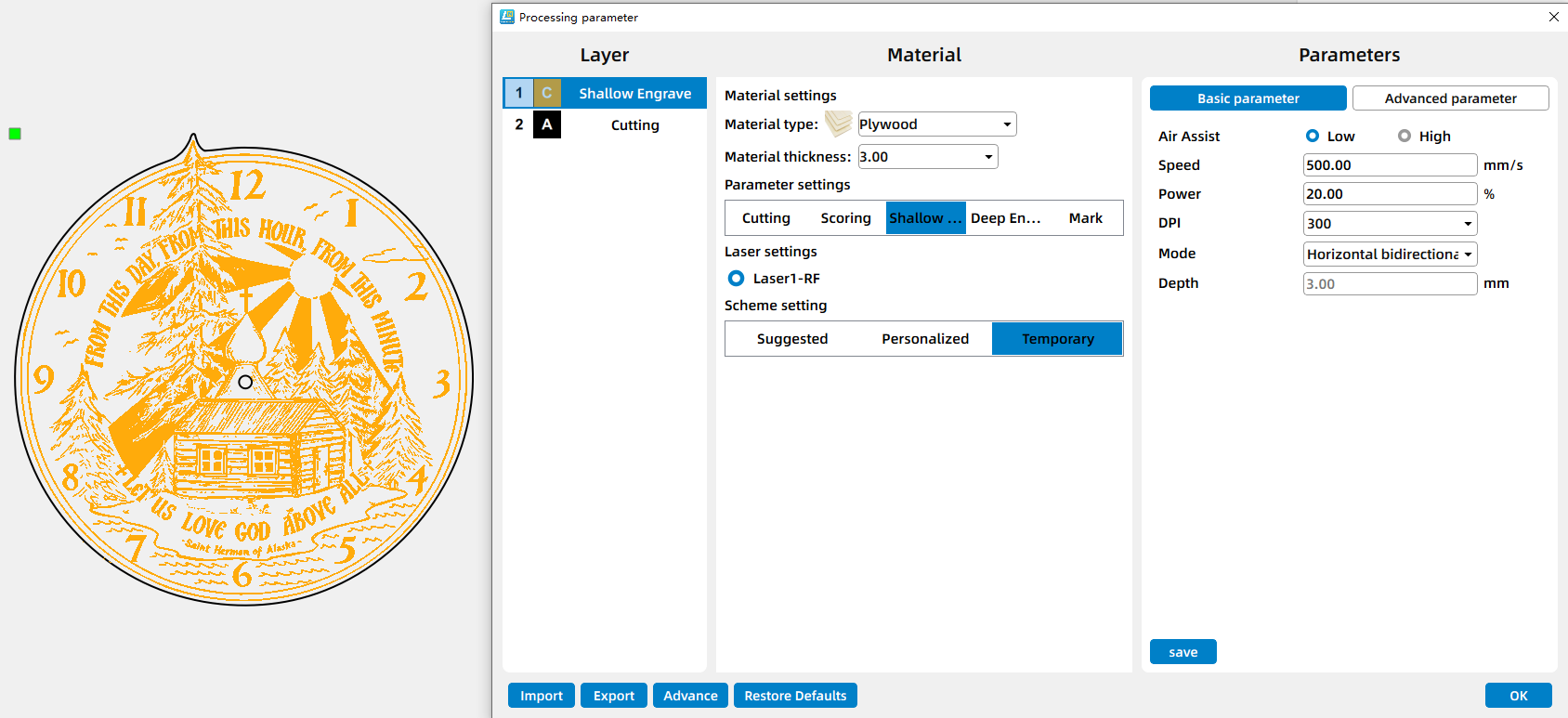Click Restore Defaults button
The image size is (1568, 718).
pyautogui.click(x=795, y=696)
